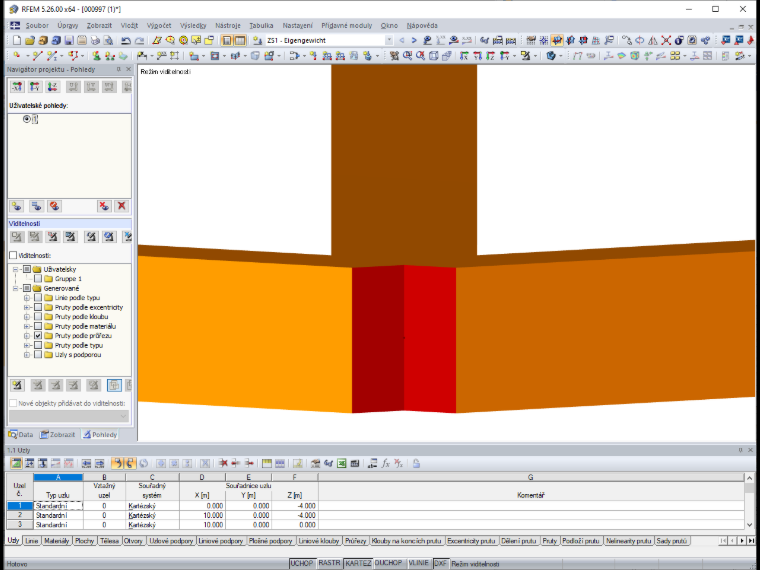Image resolution: width=760 pixels, height=570 pixels.
Task: Click the New file icon
Action: coord(17,41)
